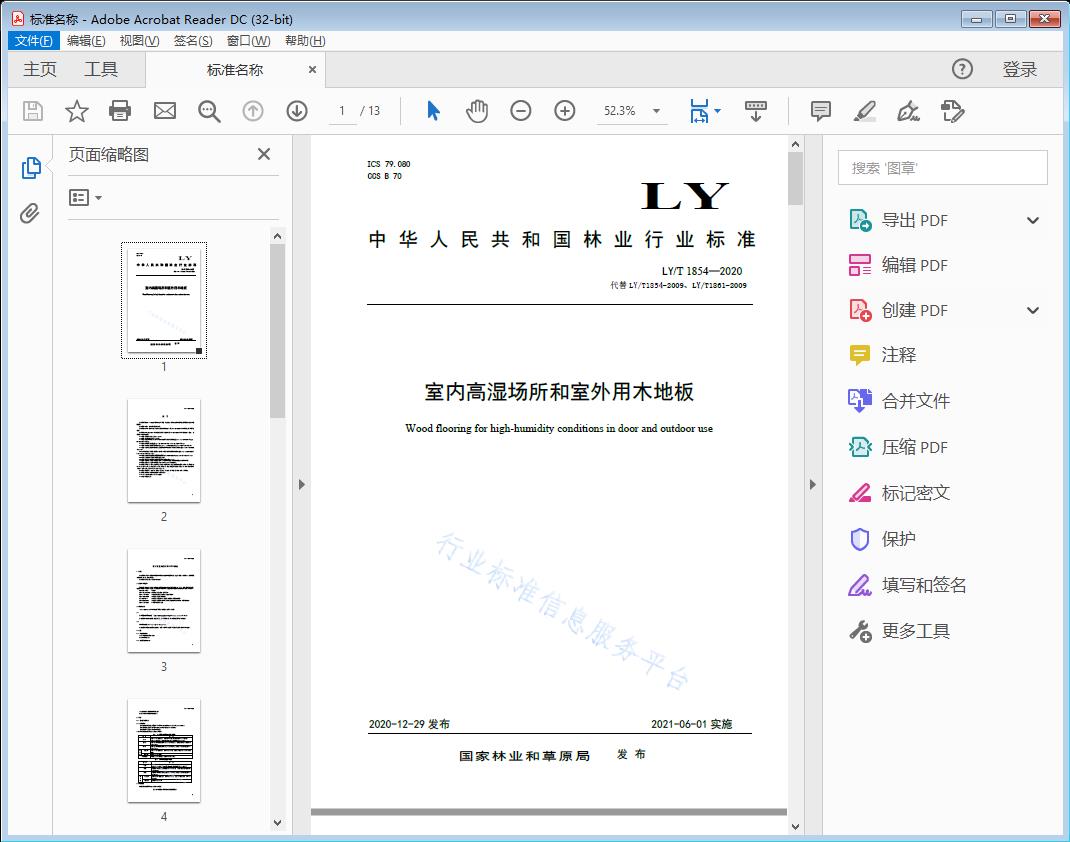The image size is (1070, 842).
Task: Expand the 导出 PDF section chevron
Action: pyautogui.click(x=1033, y=220)
